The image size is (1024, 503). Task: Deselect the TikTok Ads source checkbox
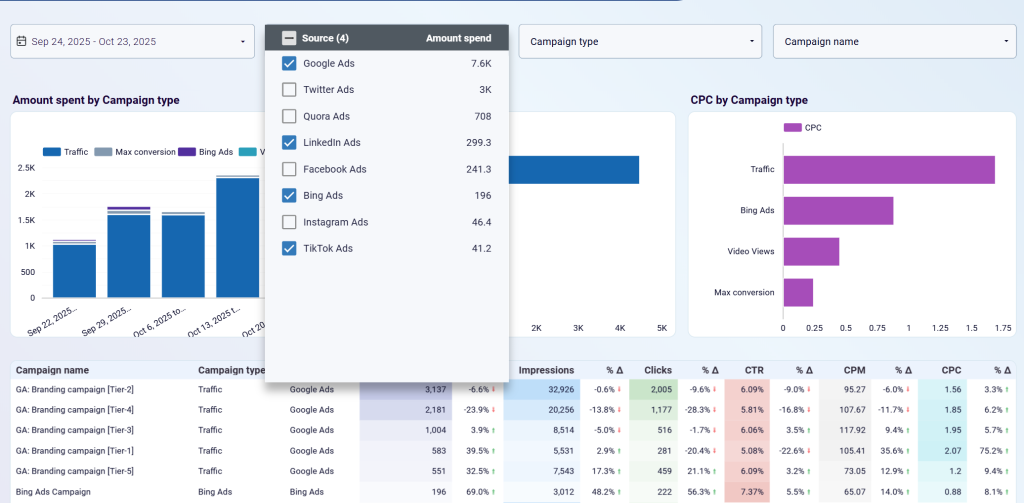pos(289,248)
